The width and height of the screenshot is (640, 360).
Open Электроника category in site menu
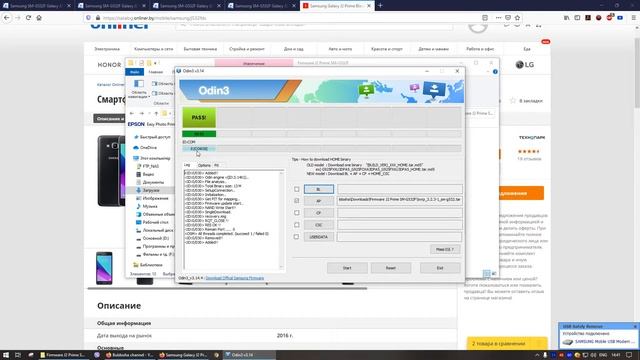[x=107, y=49]
